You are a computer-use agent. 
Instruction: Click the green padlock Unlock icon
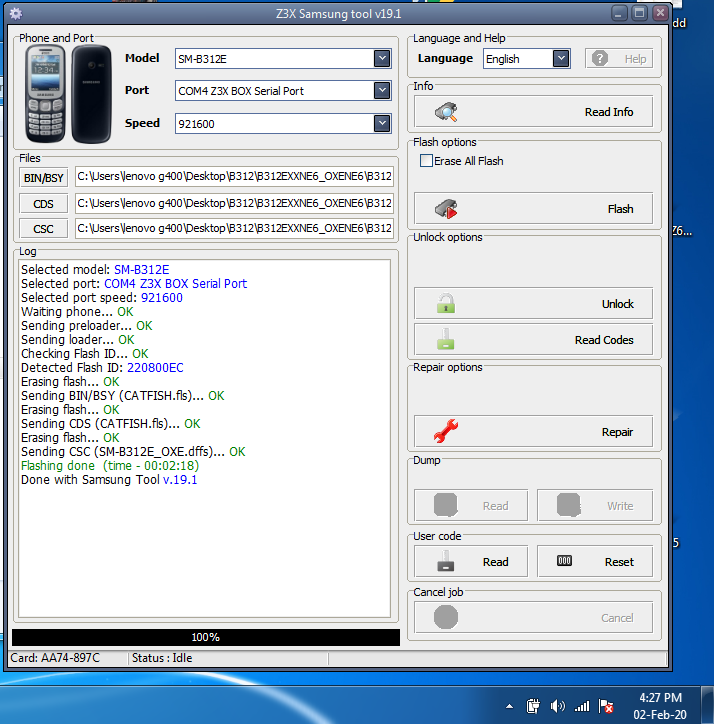(x=446, y=304)
